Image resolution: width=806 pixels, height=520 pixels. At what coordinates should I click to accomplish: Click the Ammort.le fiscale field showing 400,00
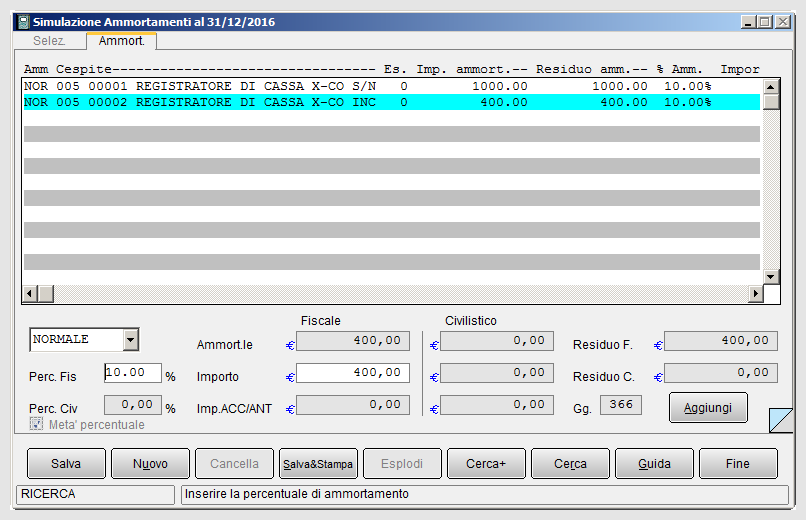tap(353, 341)
